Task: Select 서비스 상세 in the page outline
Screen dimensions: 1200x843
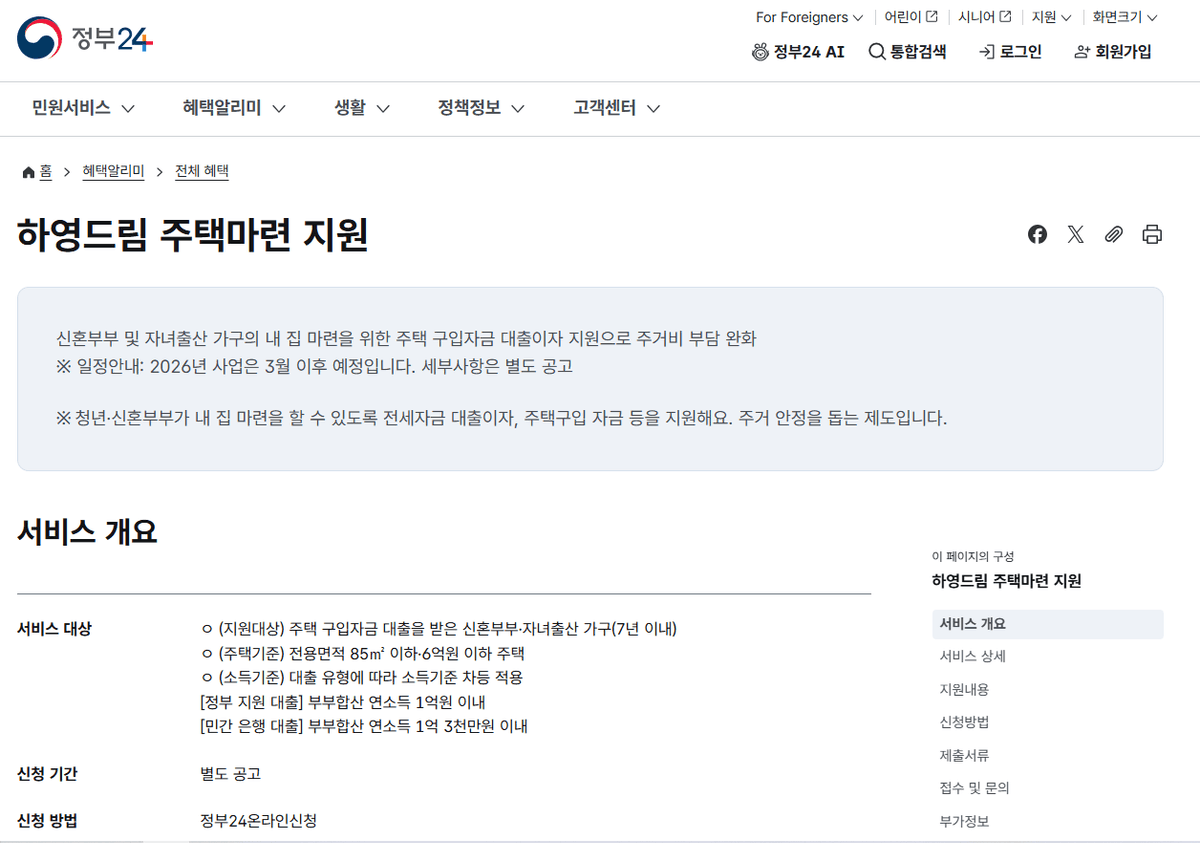Action: click(x=975, y=656)
